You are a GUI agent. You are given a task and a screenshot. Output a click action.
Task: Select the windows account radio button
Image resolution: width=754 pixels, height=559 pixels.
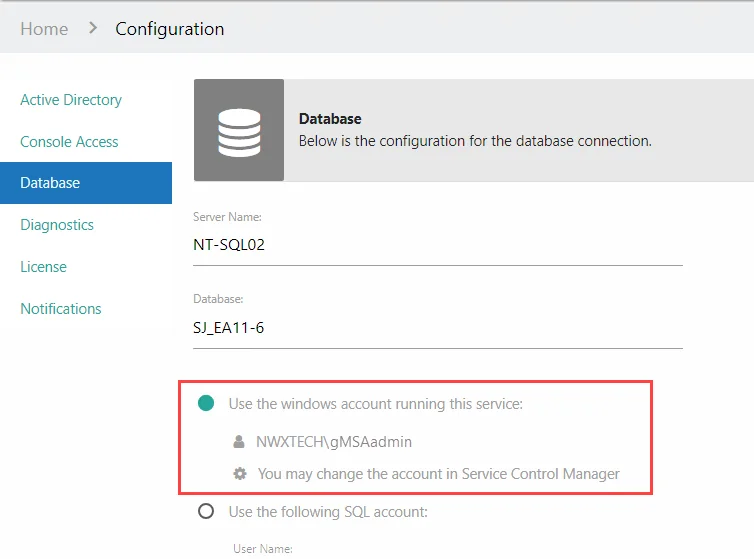click(206, 403)
